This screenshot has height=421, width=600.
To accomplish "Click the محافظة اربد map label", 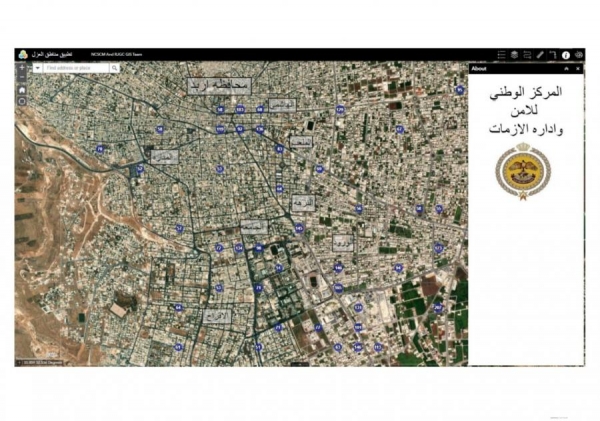I will pos(218,85).
